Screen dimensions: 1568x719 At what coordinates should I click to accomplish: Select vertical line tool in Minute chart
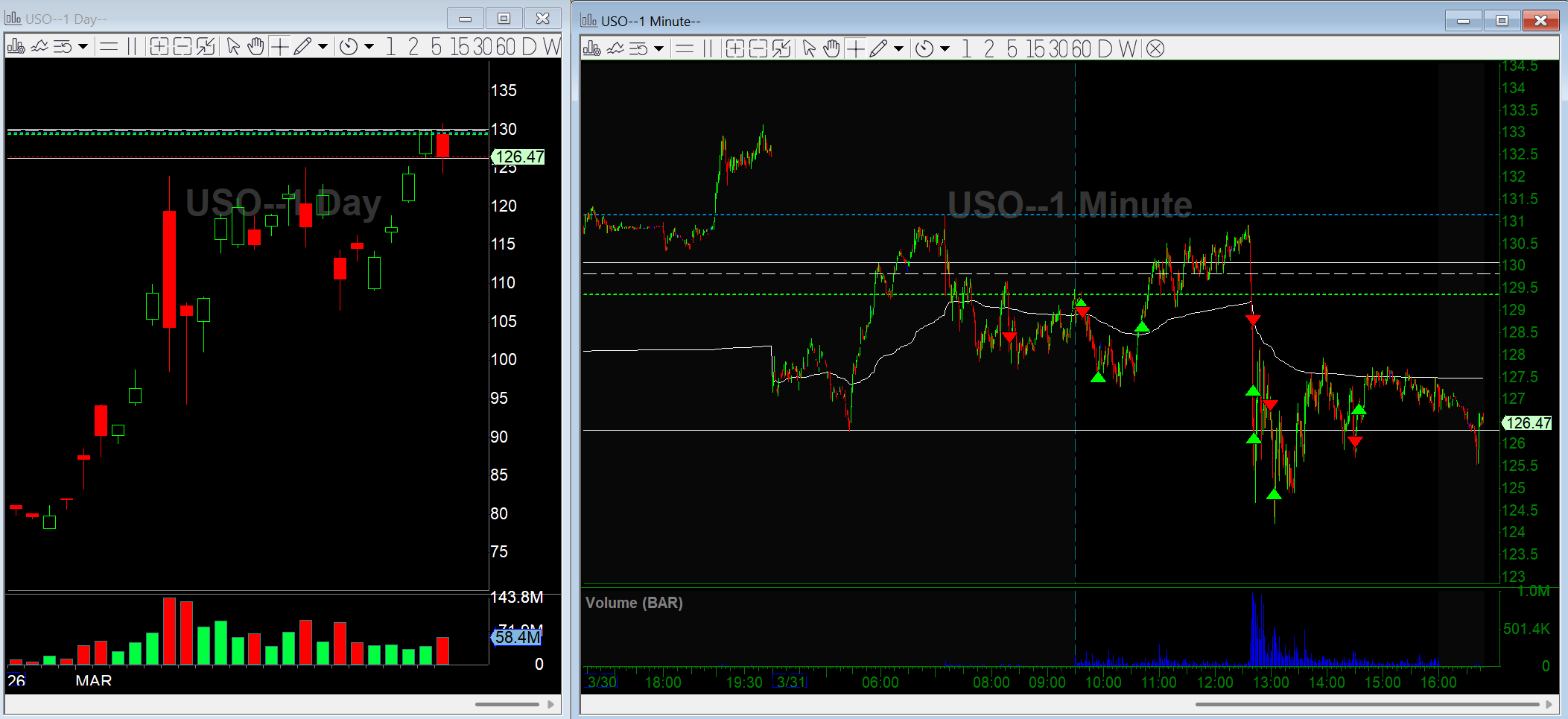[708, 48]
